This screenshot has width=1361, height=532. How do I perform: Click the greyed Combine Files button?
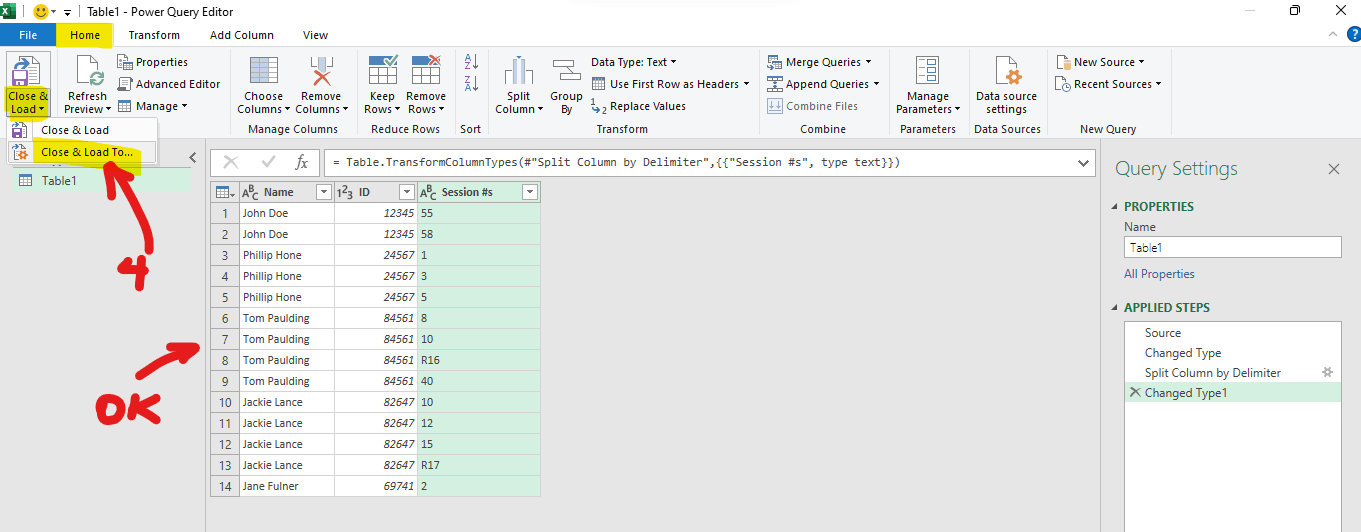point(813,106)
